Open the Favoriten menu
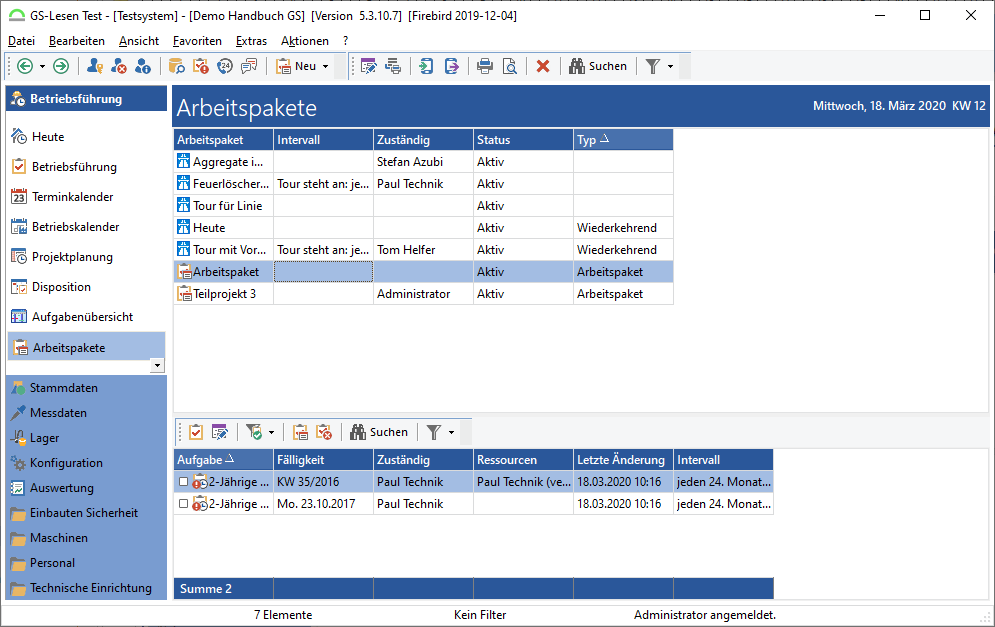The image size is (995, 627). tap(197, 41)
